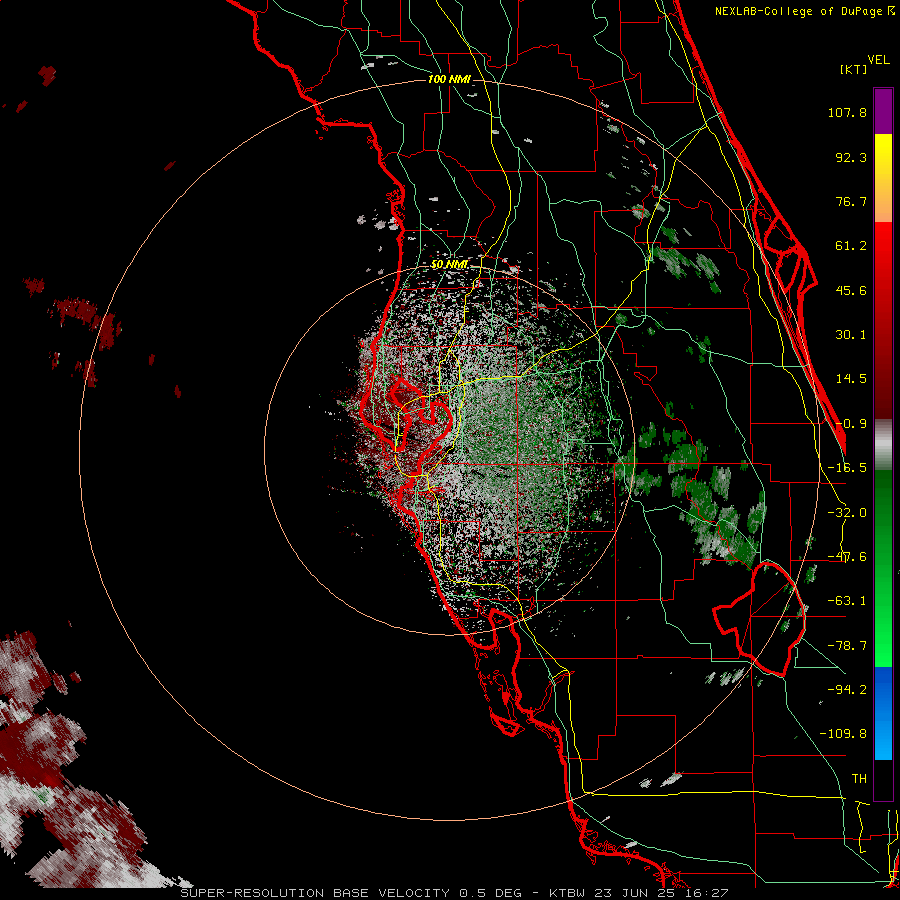This screenshot has height=900, width=900.
Task: Click the NEXLAB-College of DuPage title text
Action: coord(804,11)
